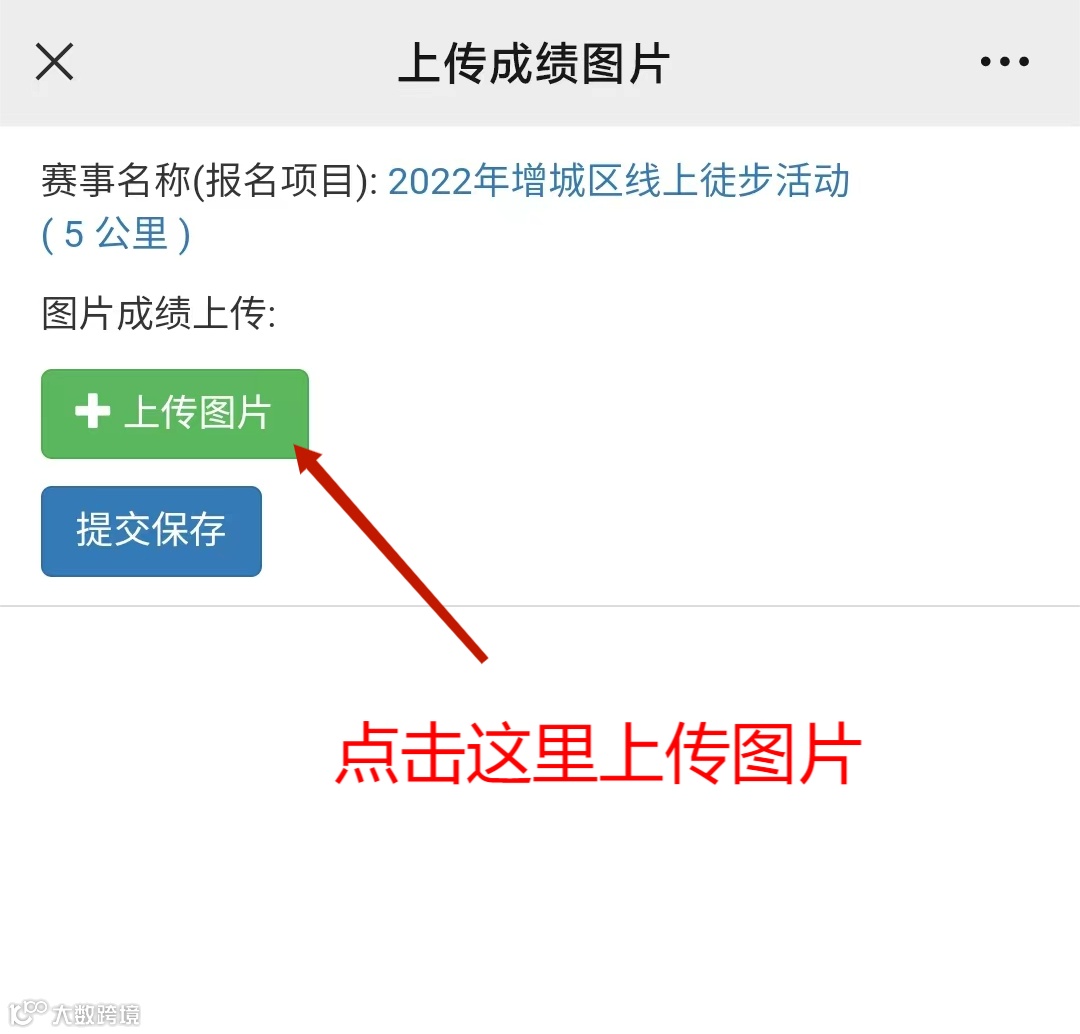Click the (5 公里) distance text
The height and width of the screenshot is (1034, 1080).
click(x=116, y=234)
